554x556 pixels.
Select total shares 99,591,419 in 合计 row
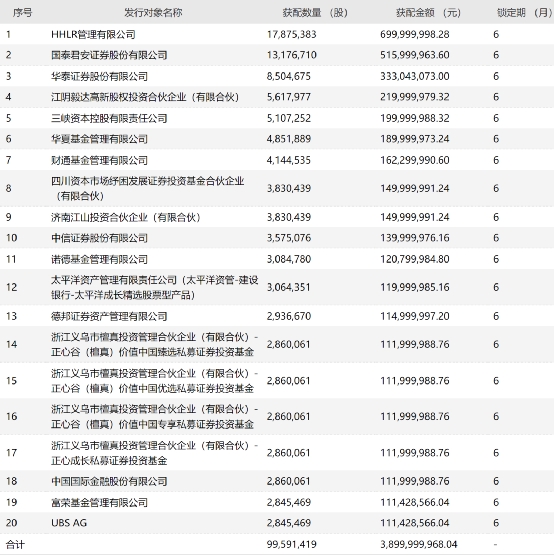[x=292, y=544]
